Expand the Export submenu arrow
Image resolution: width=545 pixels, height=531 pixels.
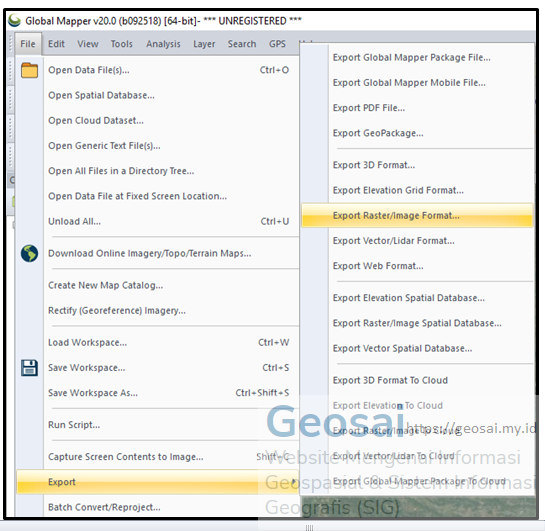pyautogui.click(x=294, y=482)
